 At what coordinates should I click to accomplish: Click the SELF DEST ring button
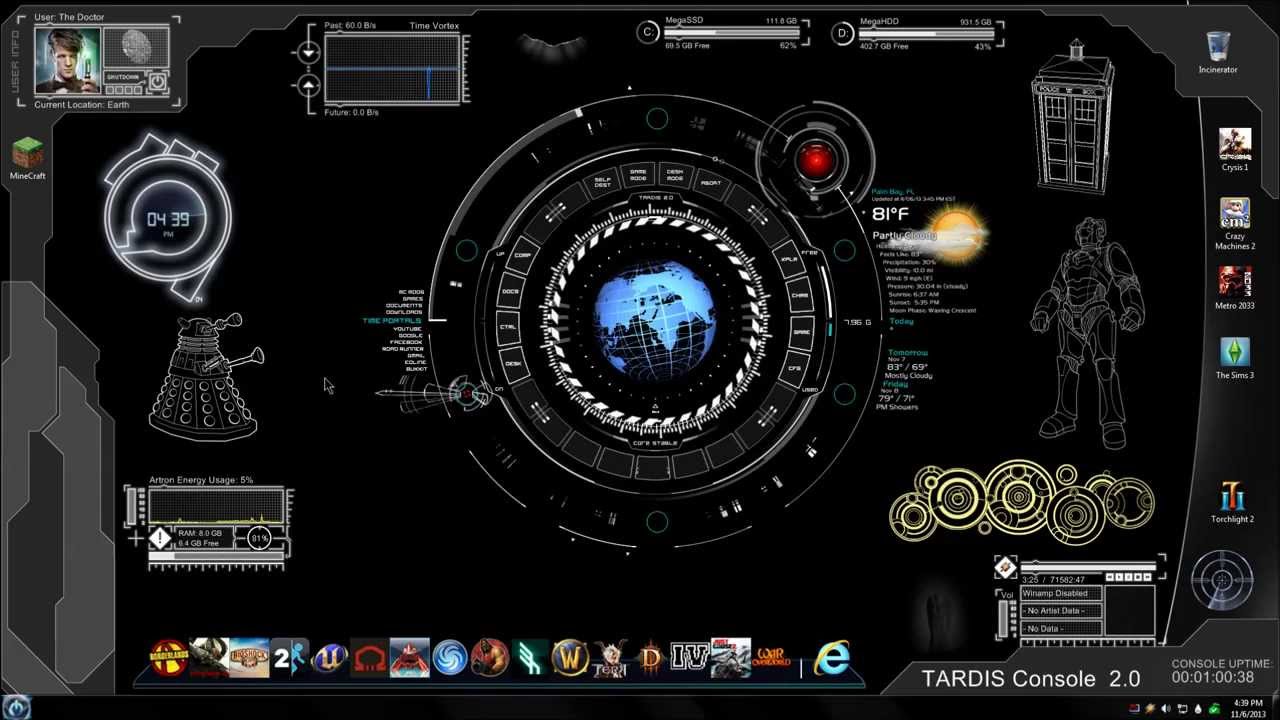coord(602,183)
